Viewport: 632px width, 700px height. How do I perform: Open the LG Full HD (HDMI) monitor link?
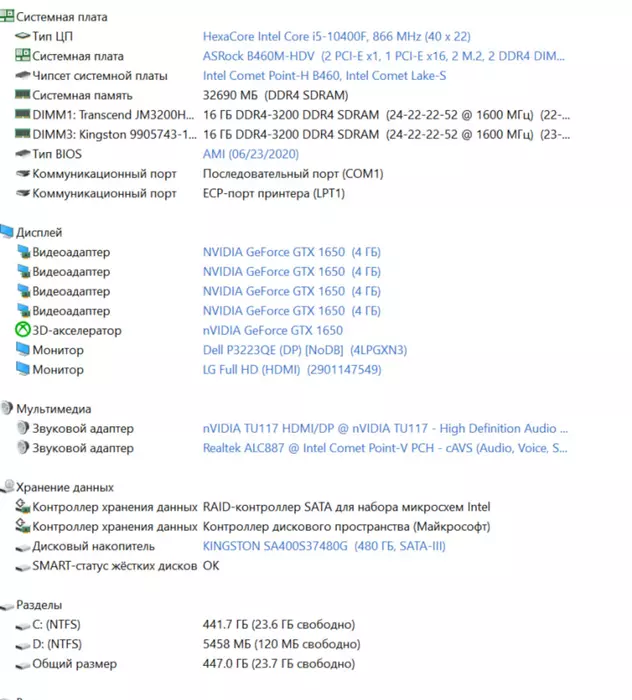(292, 370)
